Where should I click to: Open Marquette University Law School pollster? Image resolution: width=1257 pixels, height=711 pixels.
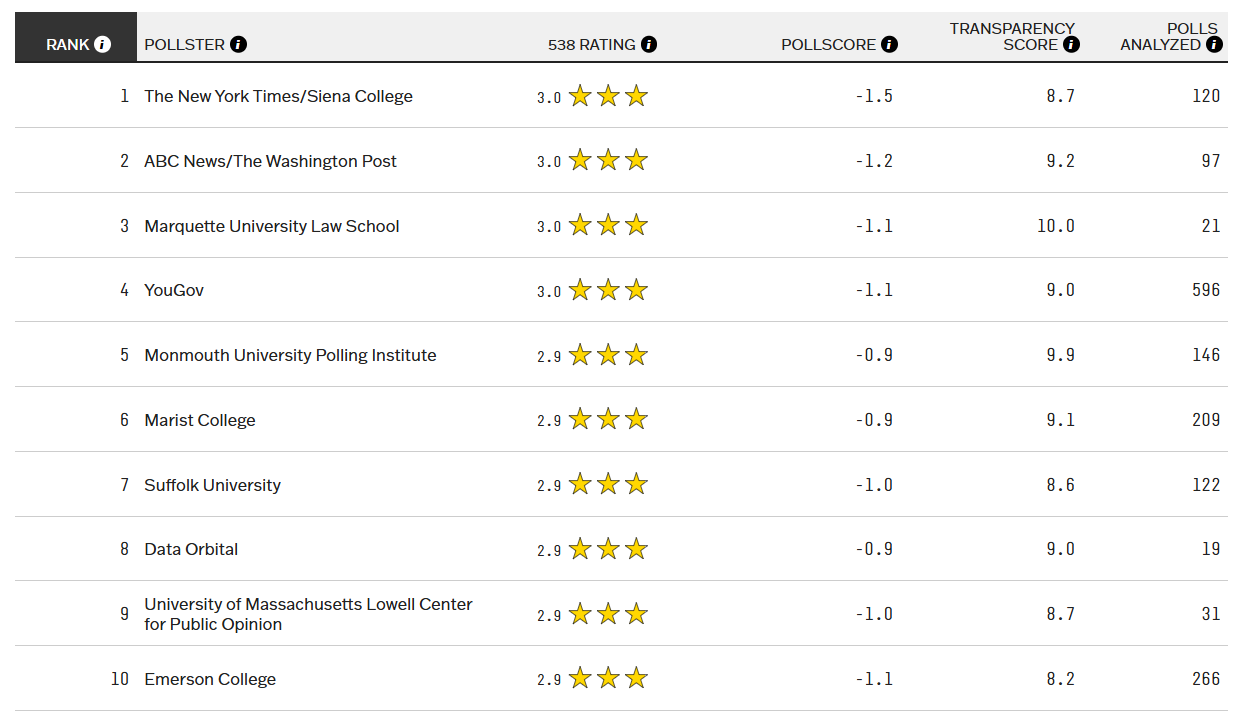pyautogui.click(x=272, y=226)
